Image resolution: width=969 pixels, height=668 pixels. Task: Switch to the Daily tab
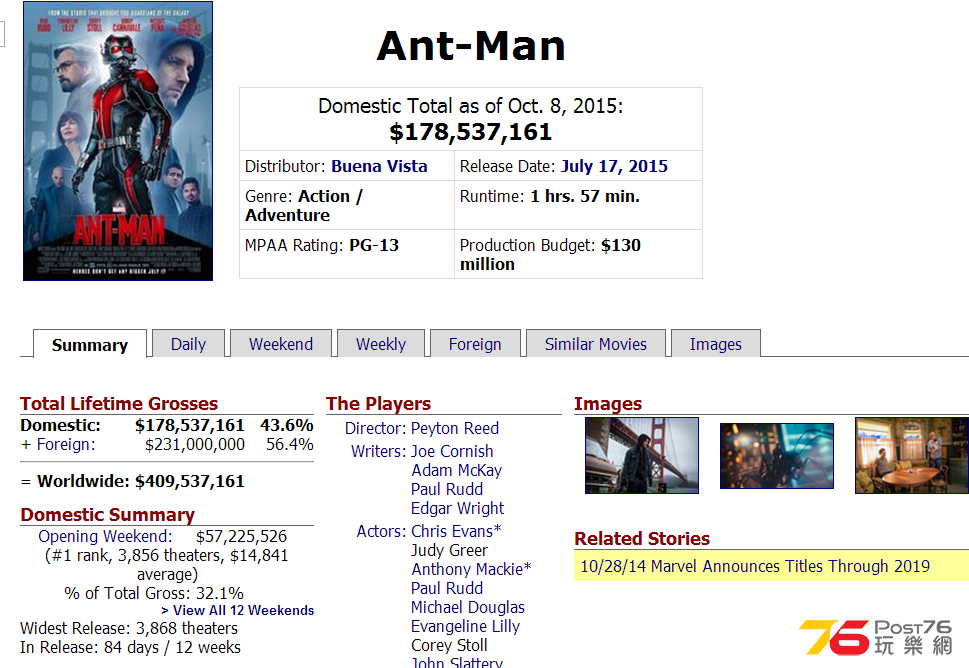click(188, 344)
